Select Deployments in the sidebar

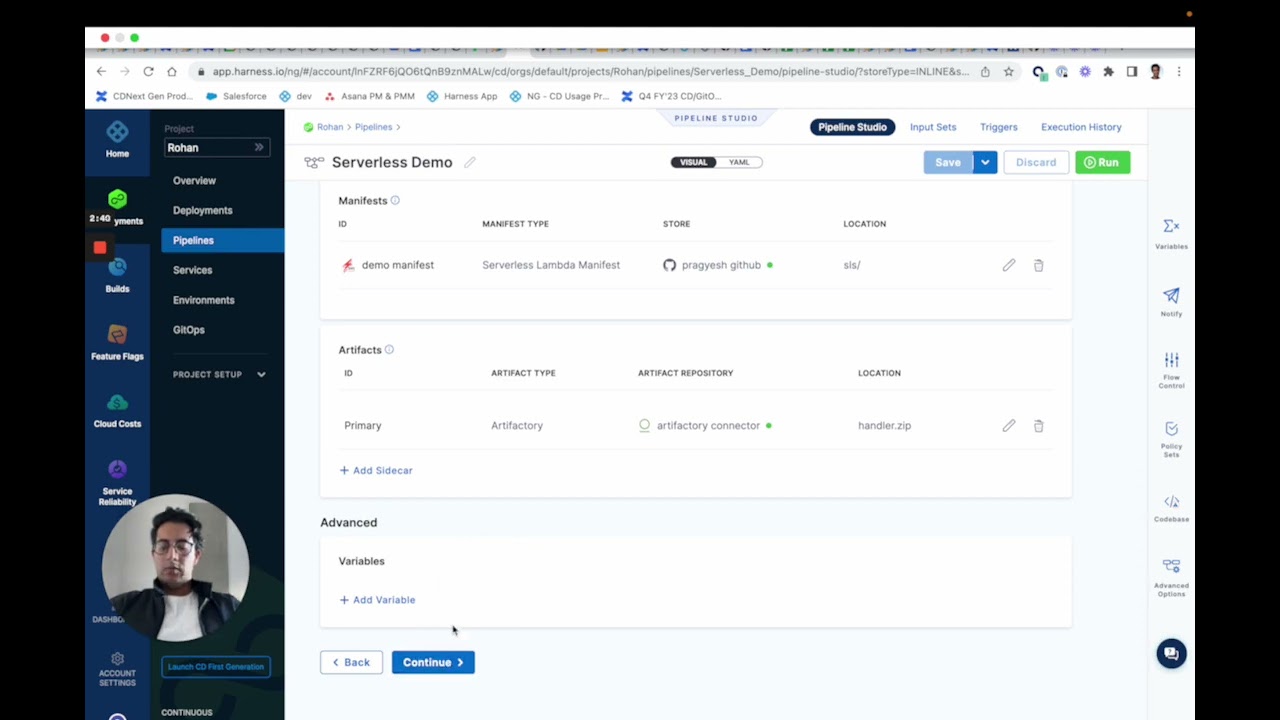[202, 211]
